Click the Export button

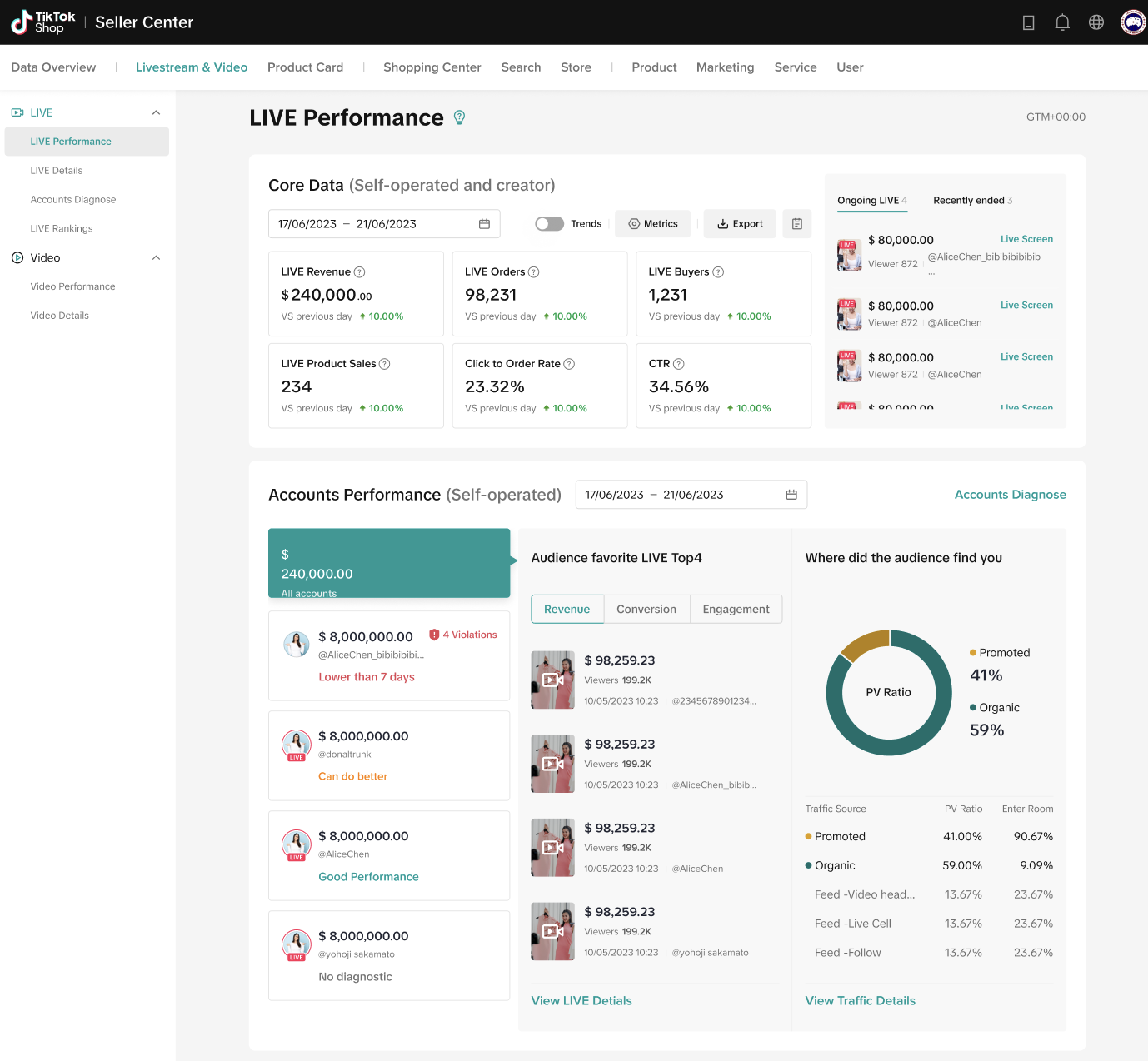[x=740, y=224]
